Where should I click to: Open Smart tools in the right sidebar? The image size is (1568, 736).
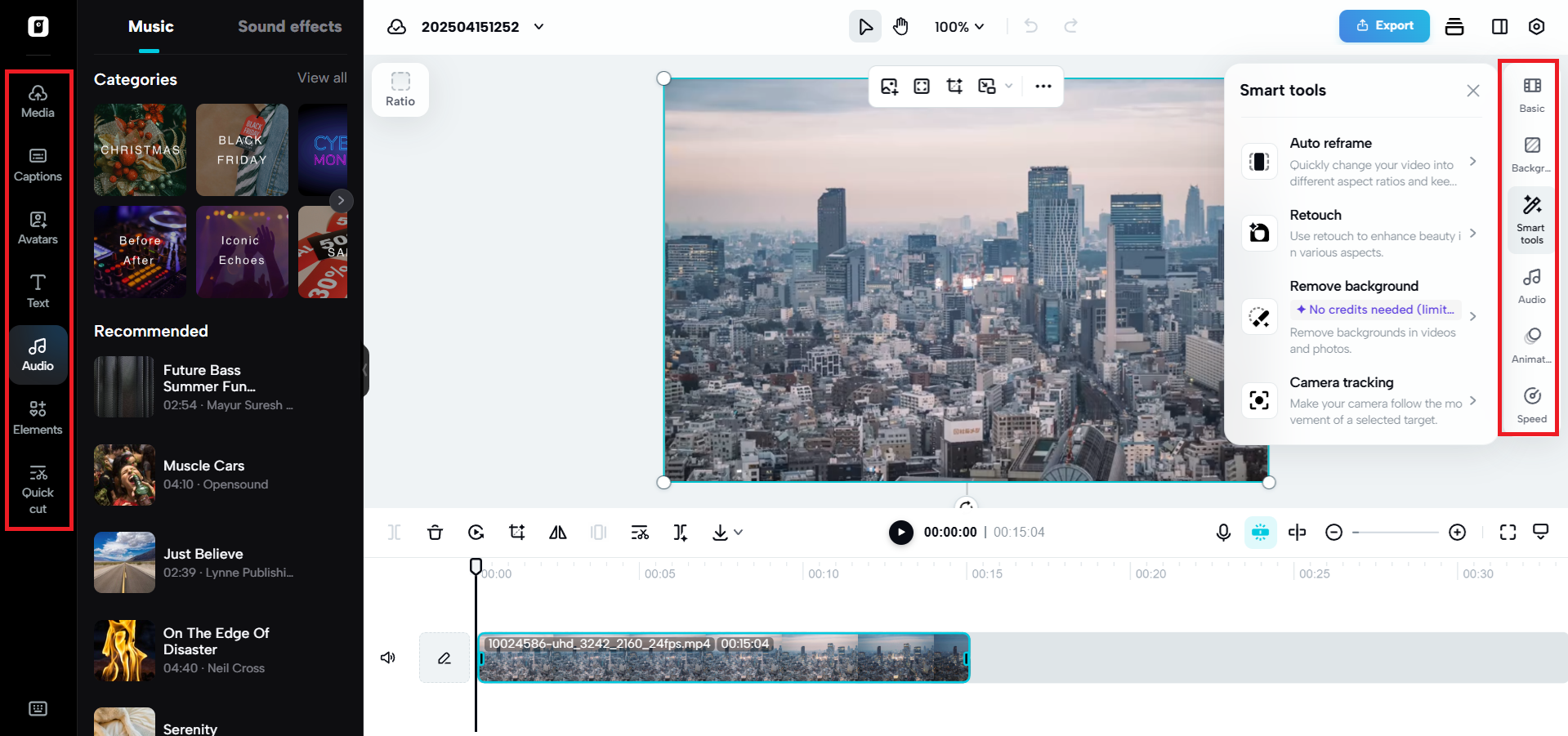(x=1530, y=218)
